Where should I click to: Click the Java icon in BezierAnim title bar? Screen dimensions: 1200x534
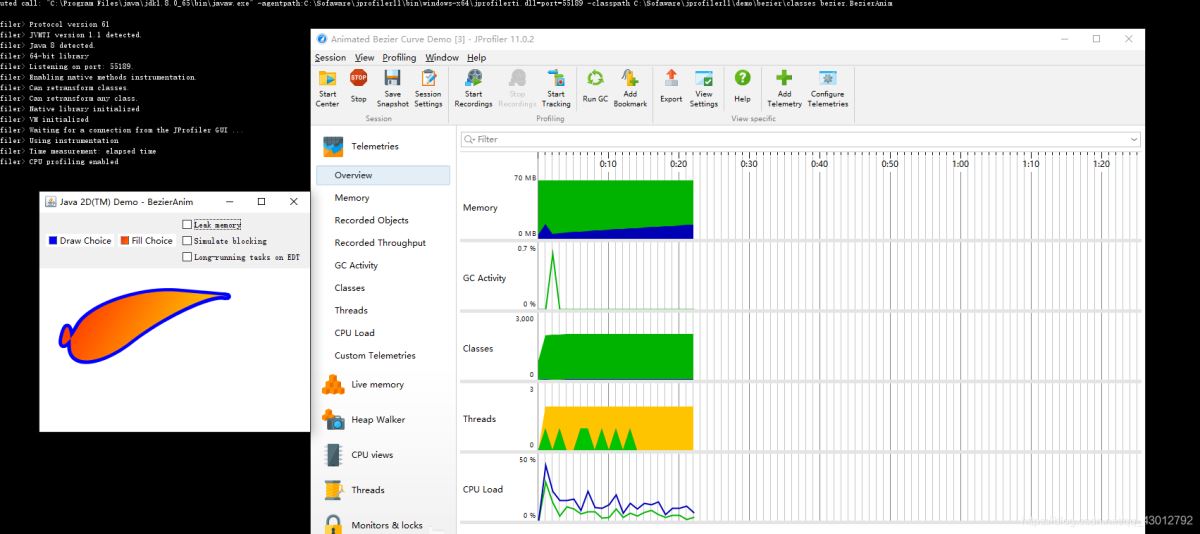[x=50, y=201]
